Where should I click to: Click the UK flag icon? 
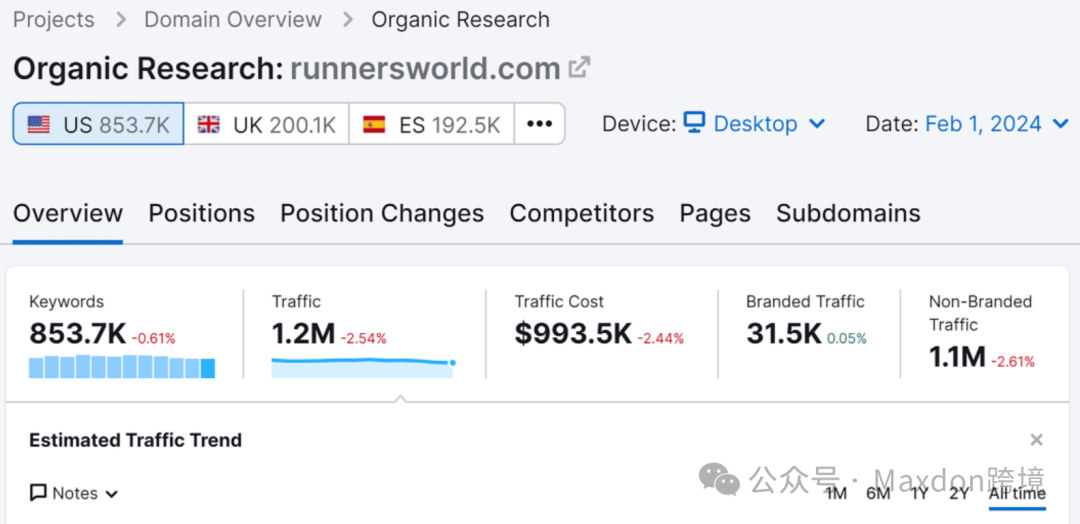(x=208, y=125)
